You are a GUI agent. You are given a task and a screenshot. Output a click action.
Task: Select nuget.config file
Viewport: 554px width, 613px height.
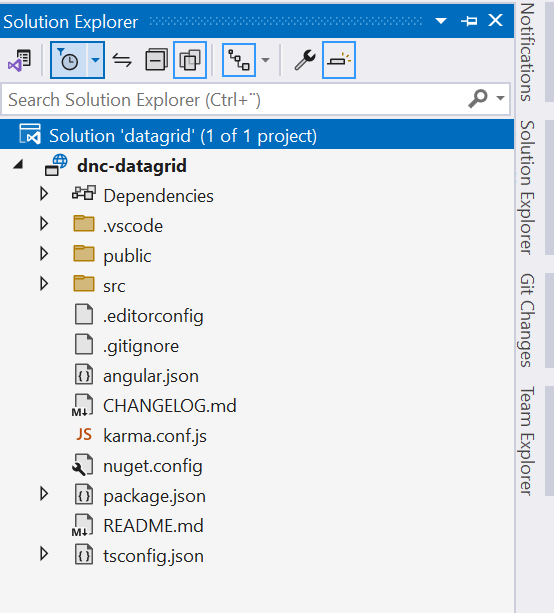(152, 466)
